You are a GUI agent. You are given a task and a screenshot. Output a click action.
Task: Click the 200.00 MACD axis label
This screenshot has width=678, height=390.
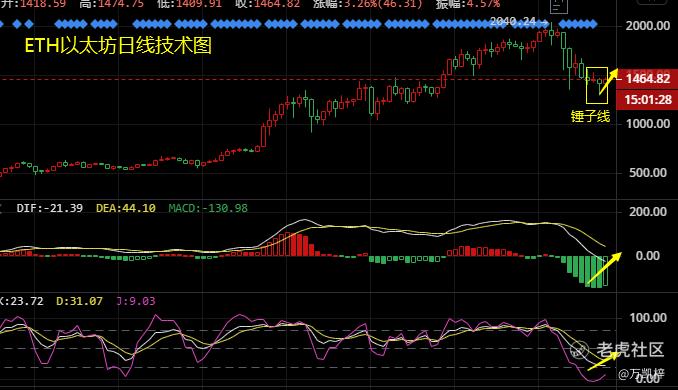coord(648,212)
